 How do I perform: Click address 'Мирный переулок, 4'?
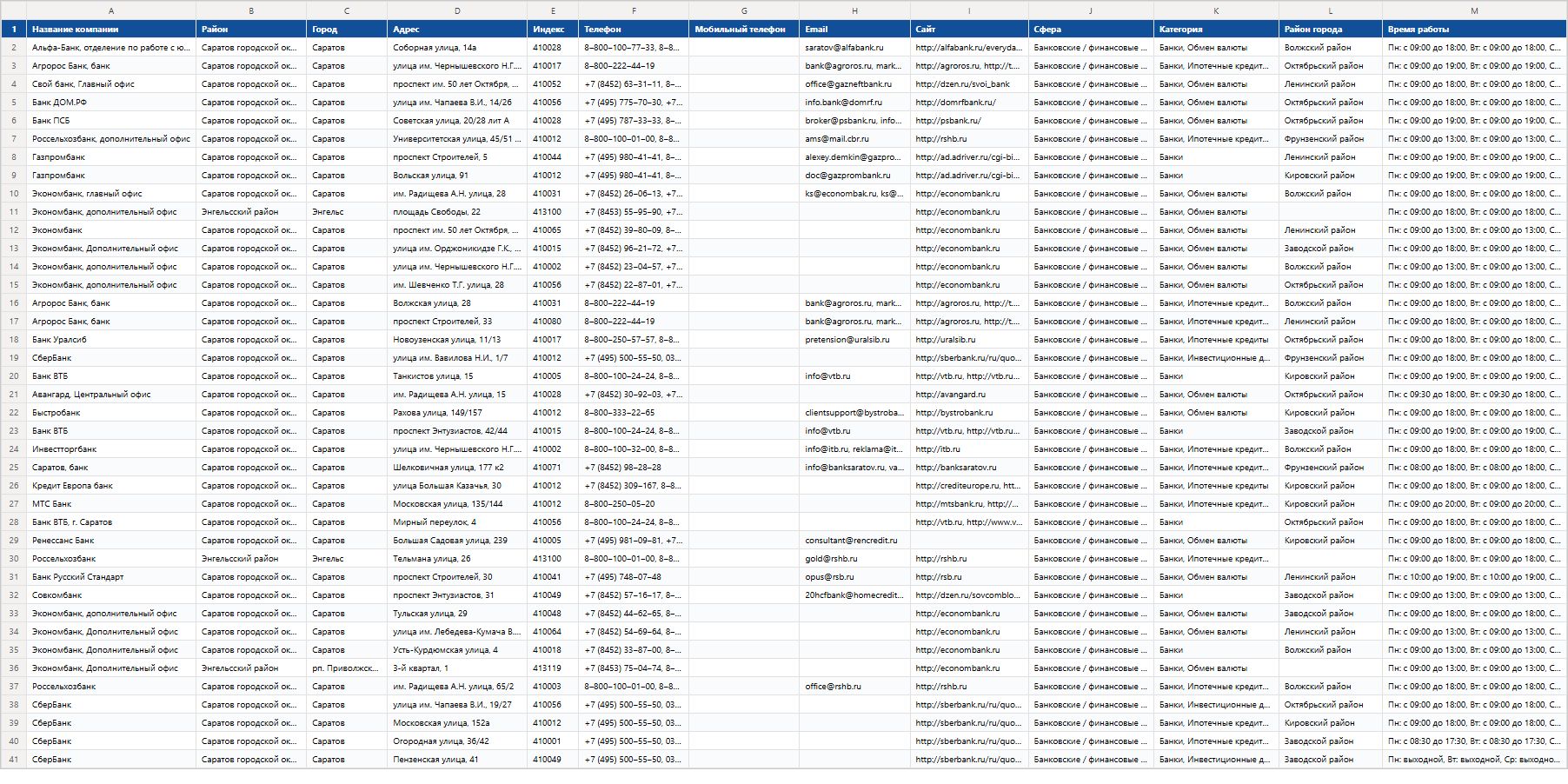click(x=457, y=522)
